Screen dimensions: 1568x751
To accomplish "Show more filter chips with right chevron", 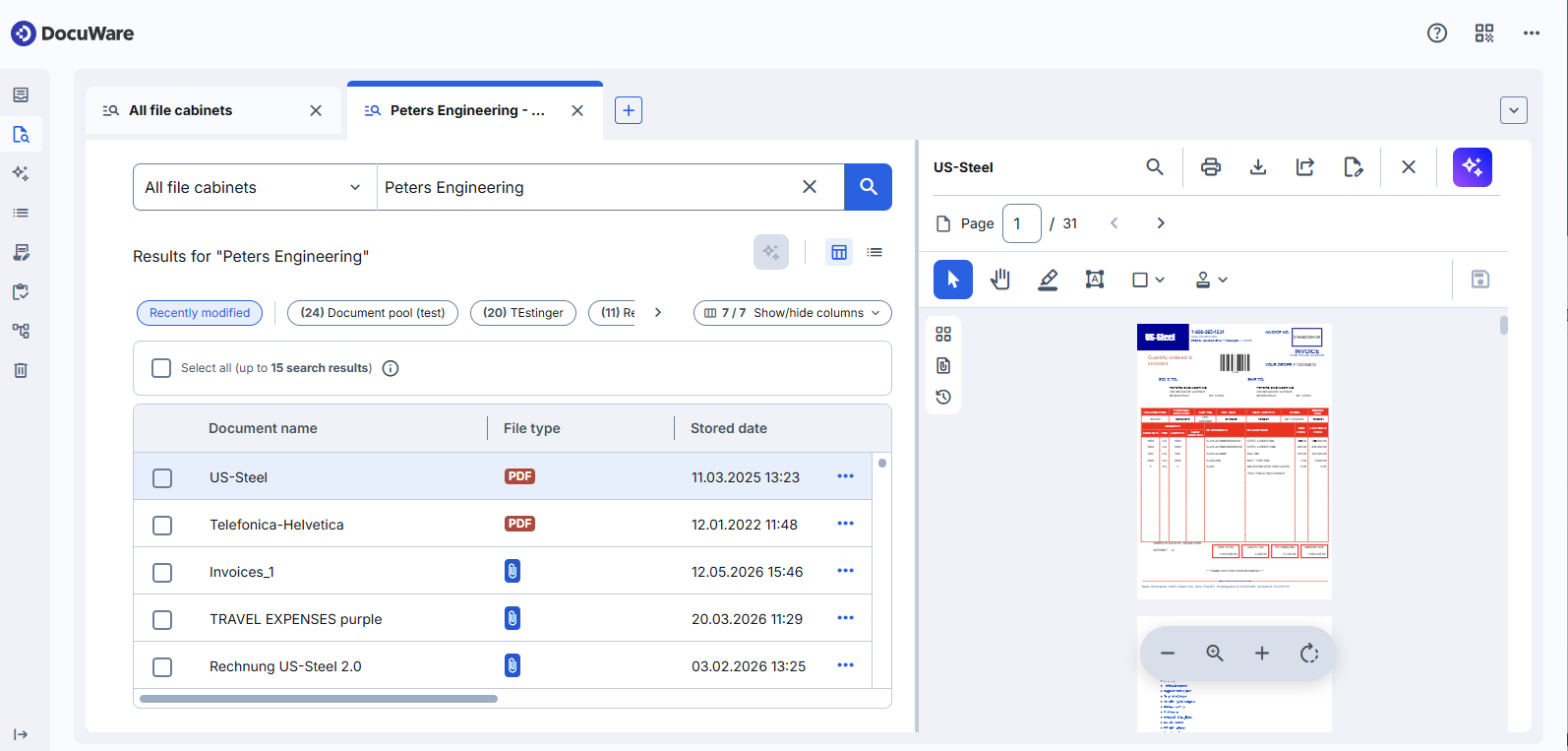I will 658,313.
